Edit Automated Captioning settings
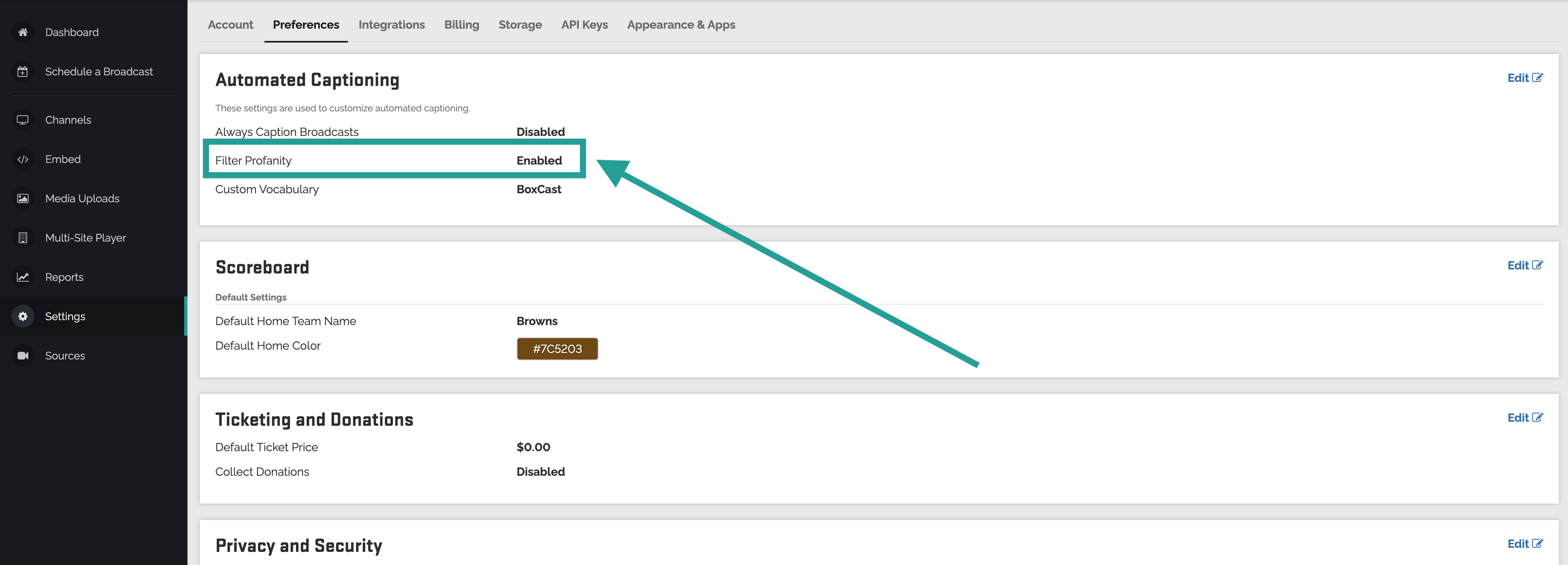1568x565 pixels. [1524, 78]
